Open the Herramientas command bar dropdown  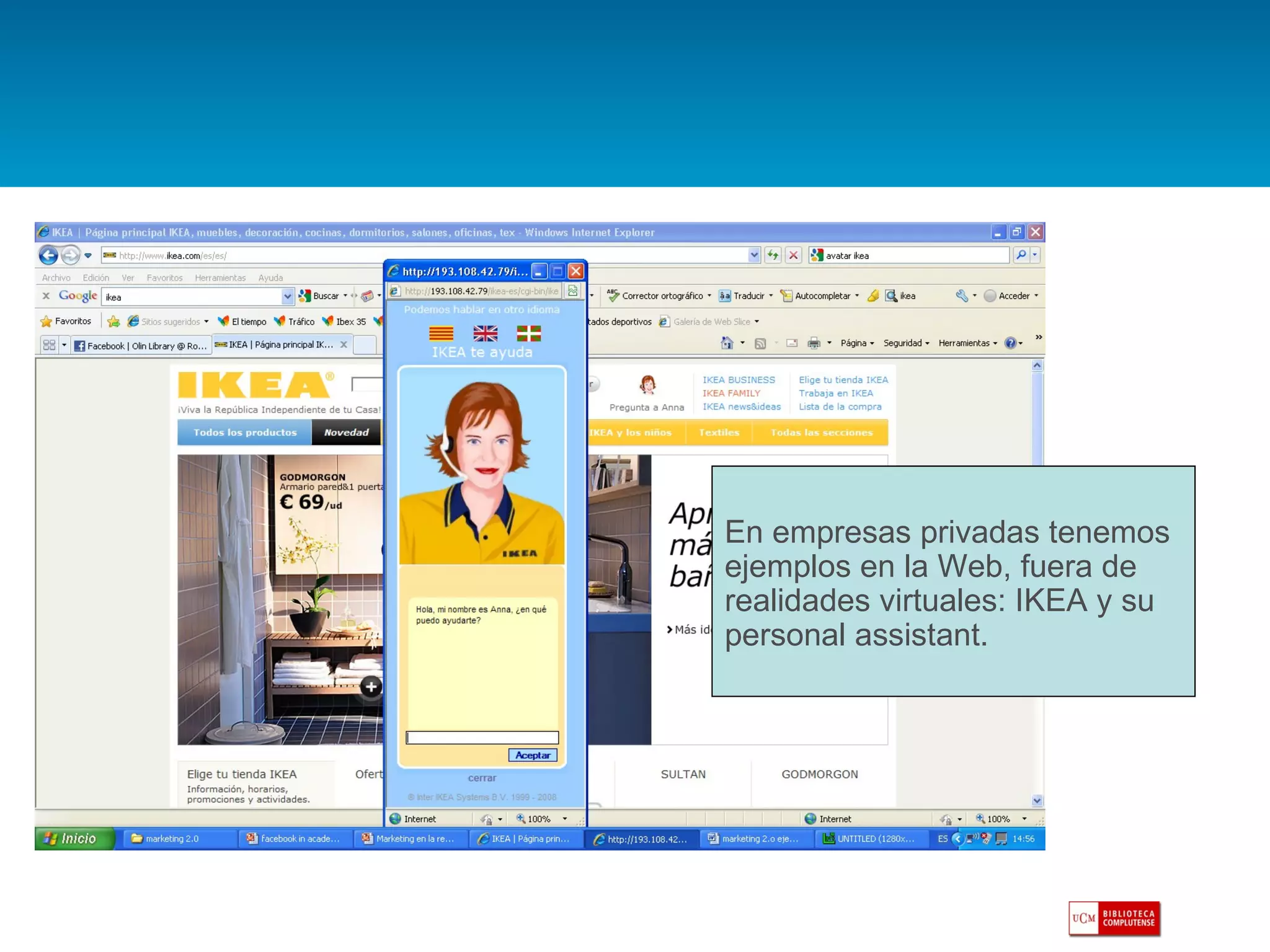click(x=967, y=343)
